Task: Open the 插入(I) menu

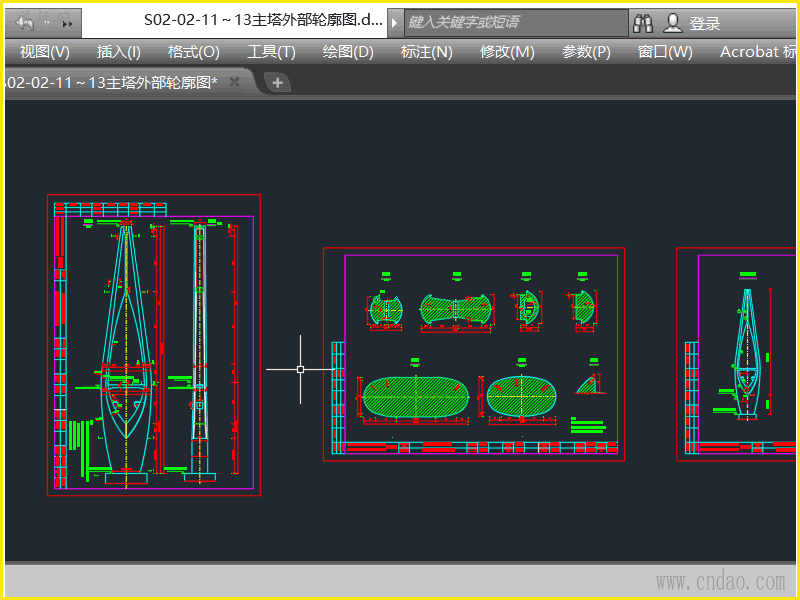Action: coord(118,52)
